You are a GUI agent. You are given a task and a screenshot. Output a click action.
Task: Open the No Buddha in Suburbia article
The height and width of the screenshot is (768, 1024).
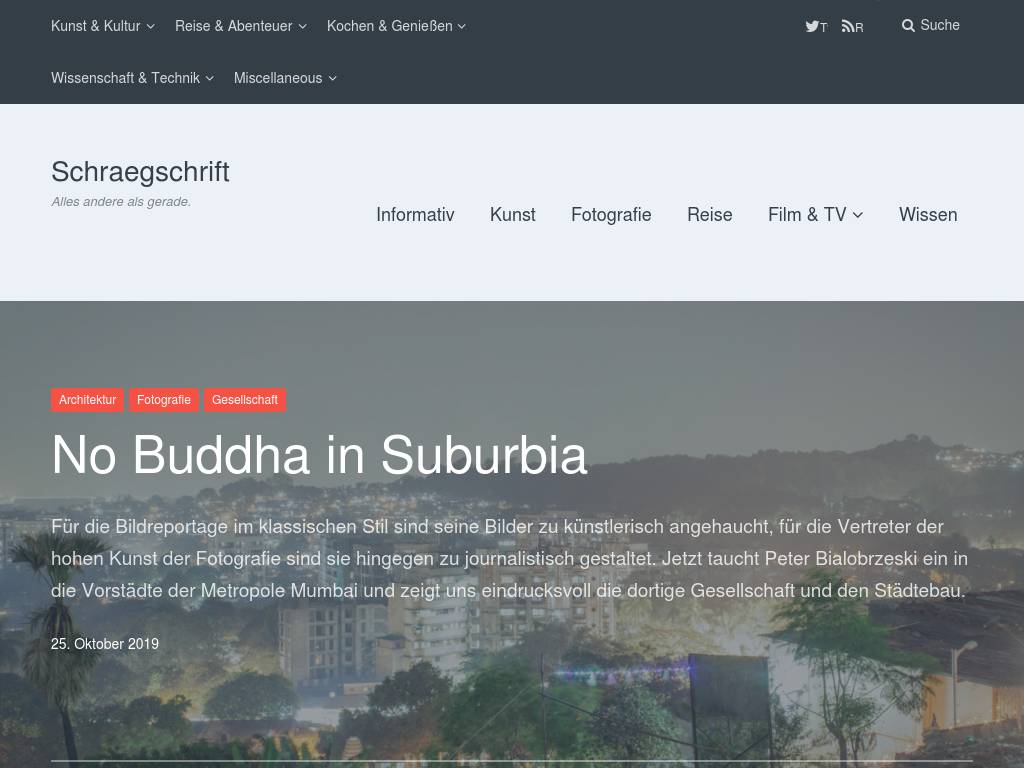[x=319, y=455]
